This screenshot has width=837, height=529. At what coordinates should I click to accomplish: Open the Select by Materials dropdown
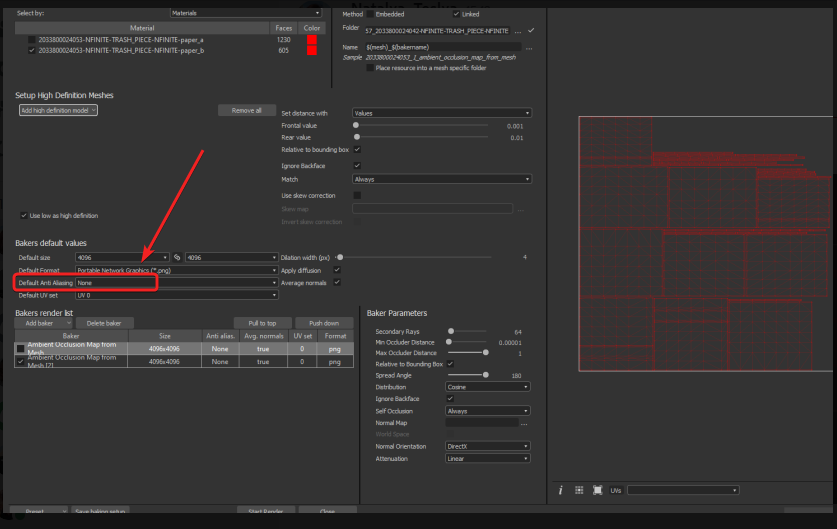246,13
